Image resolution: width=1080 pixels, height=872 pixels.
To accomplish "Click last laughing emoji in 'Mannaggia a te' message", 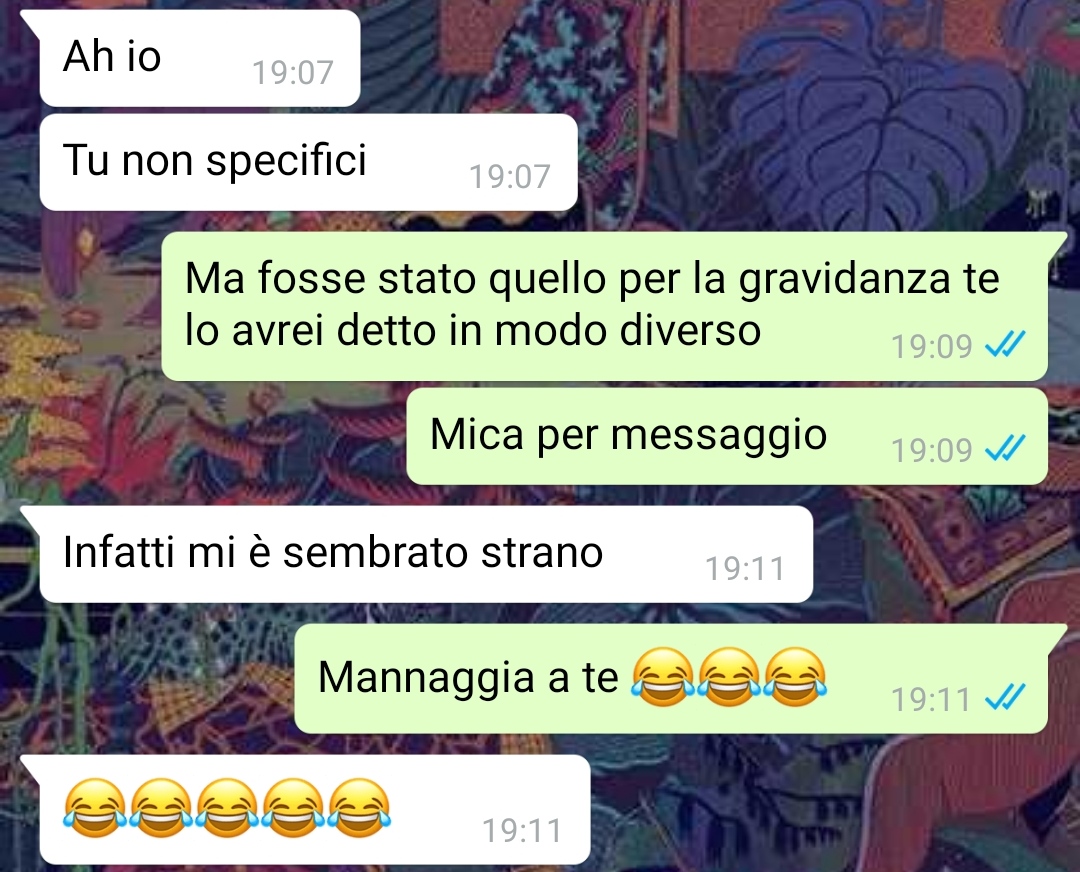I will click(796, 676).
